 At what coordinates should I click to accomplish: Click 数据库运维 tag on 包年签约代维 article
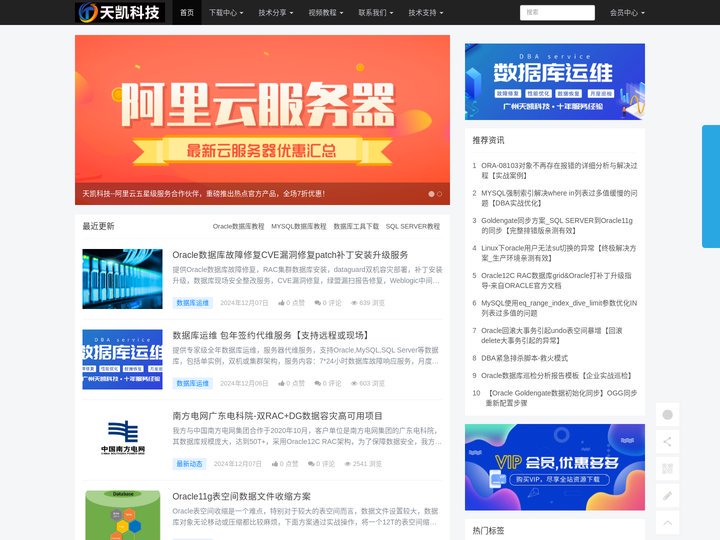coord(192,383)
